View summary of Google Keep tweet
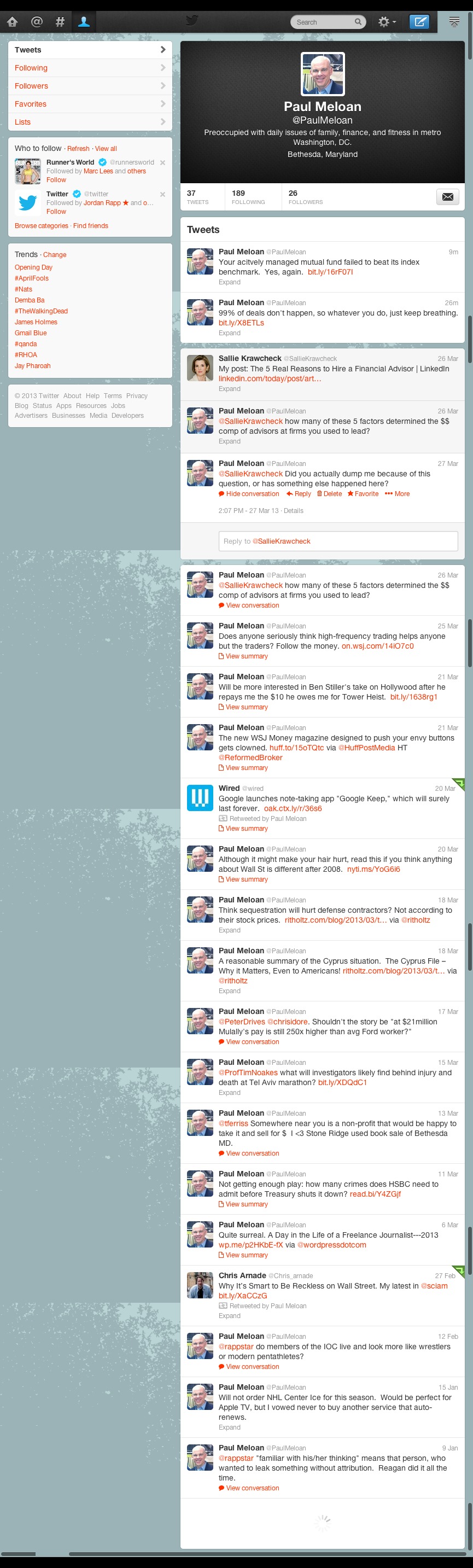The image size is (473, 1568). (243, 829)
